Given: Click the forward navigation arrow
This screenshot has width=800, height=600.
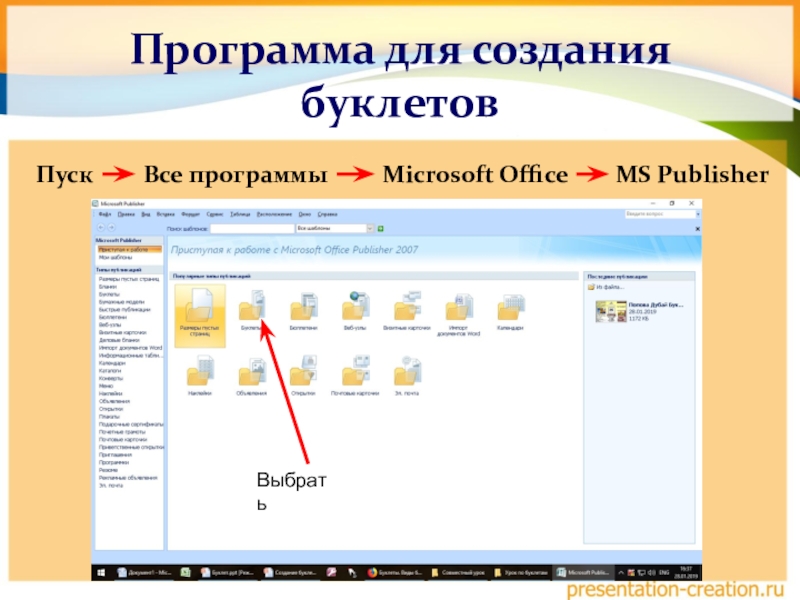Looking at the screenshot, I should point(111,228).
